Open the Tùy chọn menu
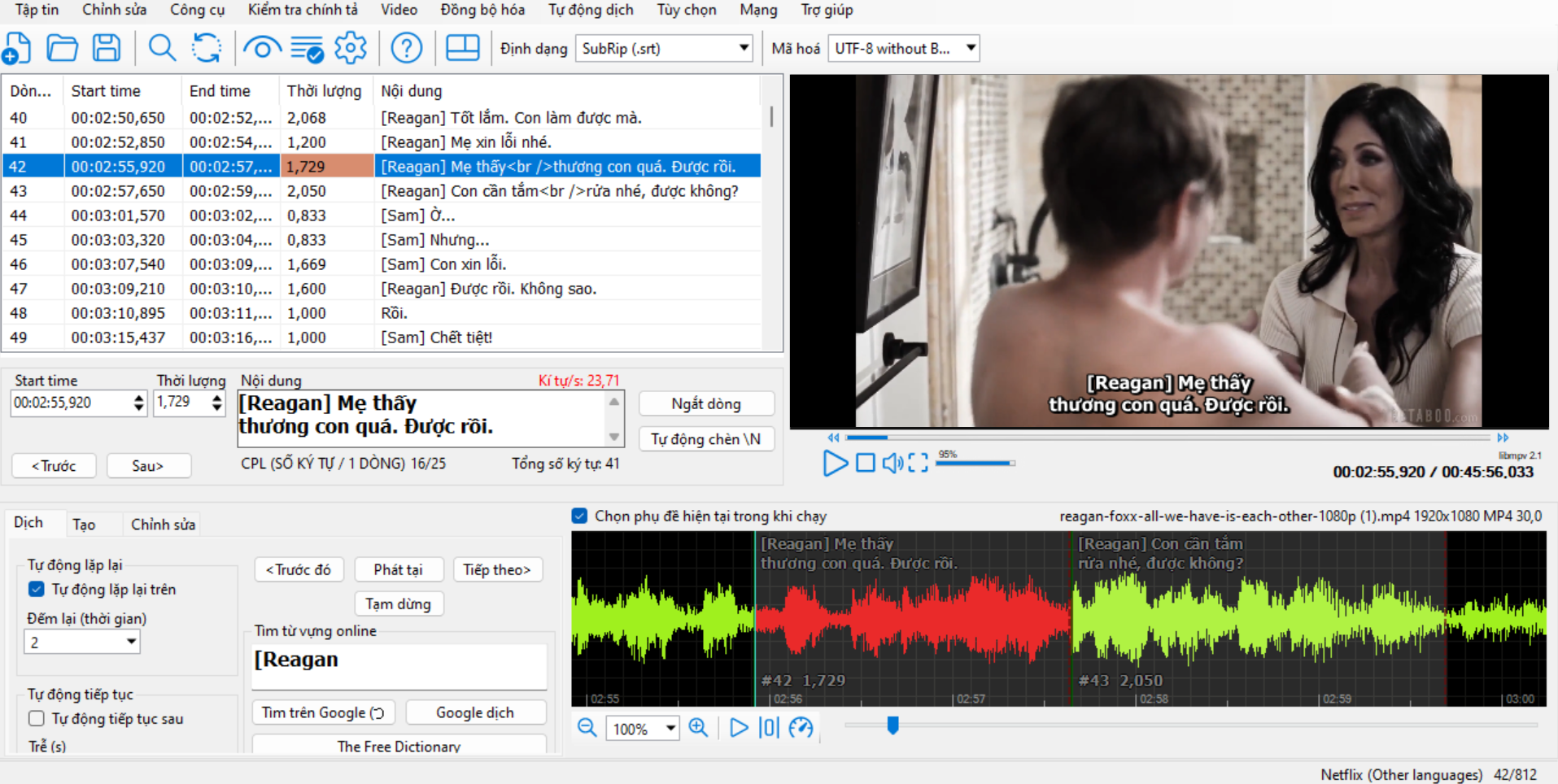 click(687, 10)
